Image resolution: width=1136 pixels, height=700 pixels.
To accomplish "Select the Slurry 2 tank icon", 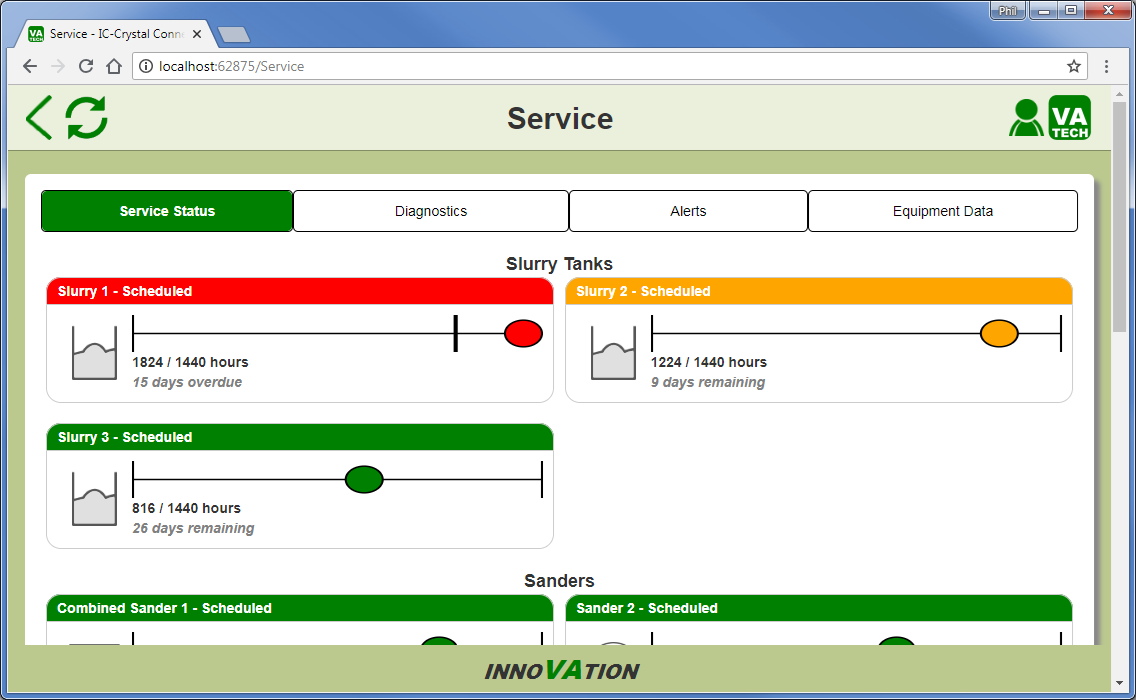I will coord(613,353).
